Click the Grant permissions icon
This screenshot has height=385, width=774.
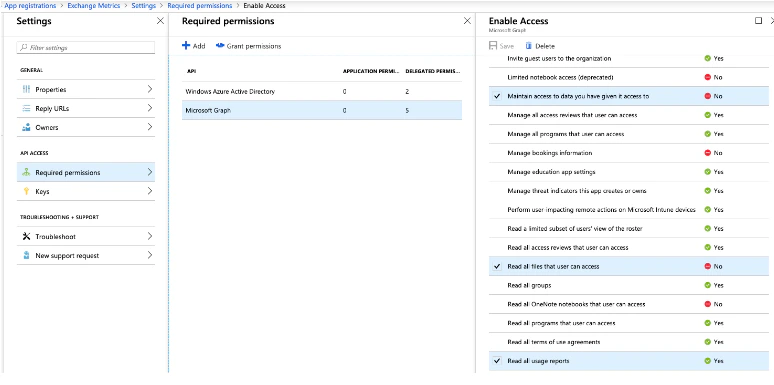pyautogui.click(x=220, y=46)
